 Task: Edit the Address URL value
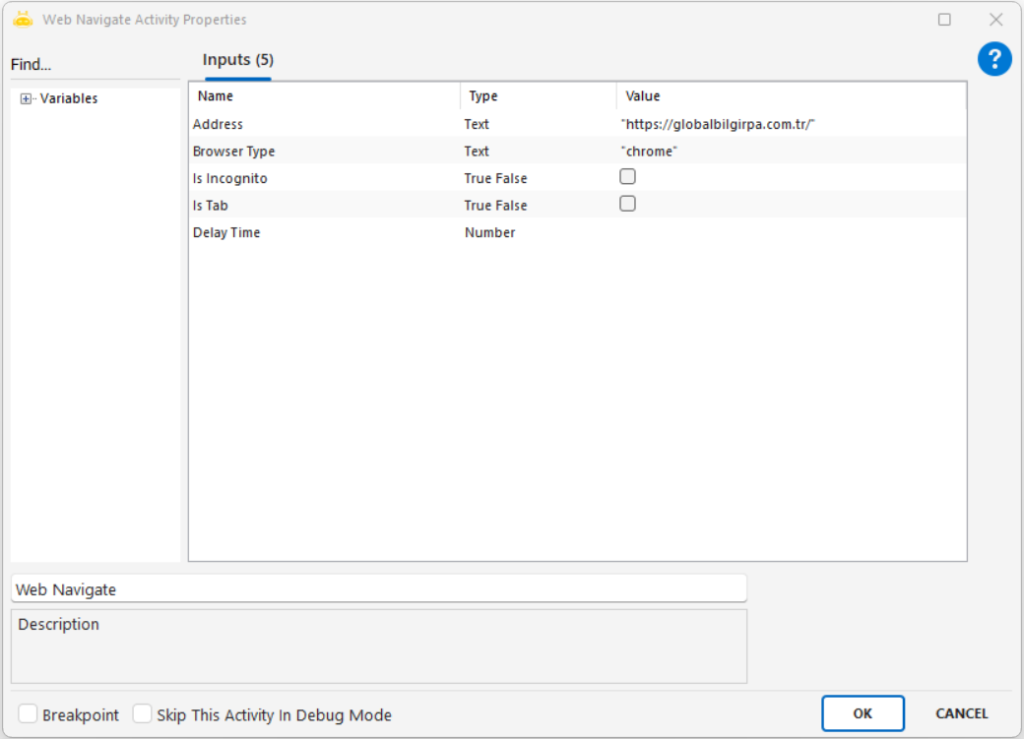[719, 124]
